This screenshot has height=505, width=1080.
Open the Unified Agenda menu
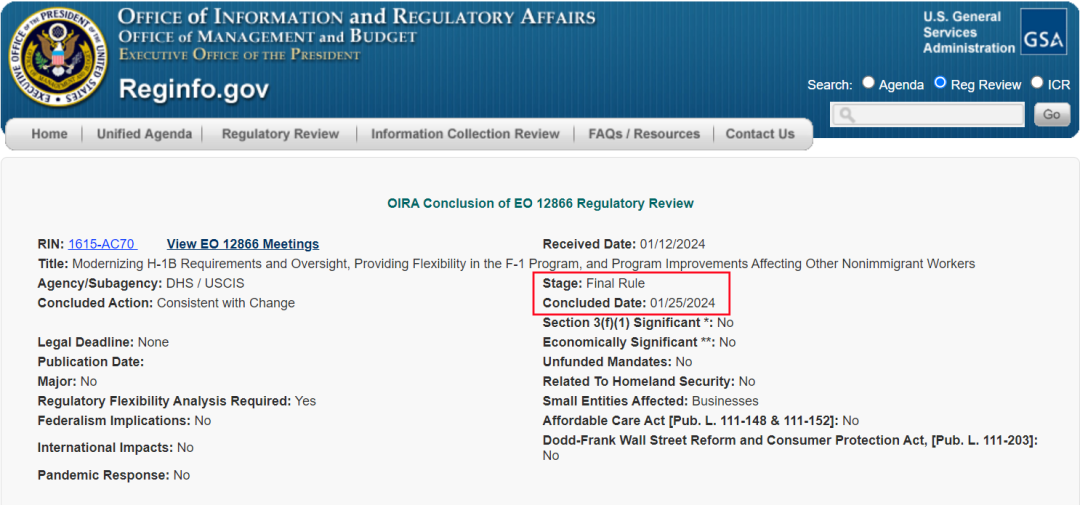145,134
